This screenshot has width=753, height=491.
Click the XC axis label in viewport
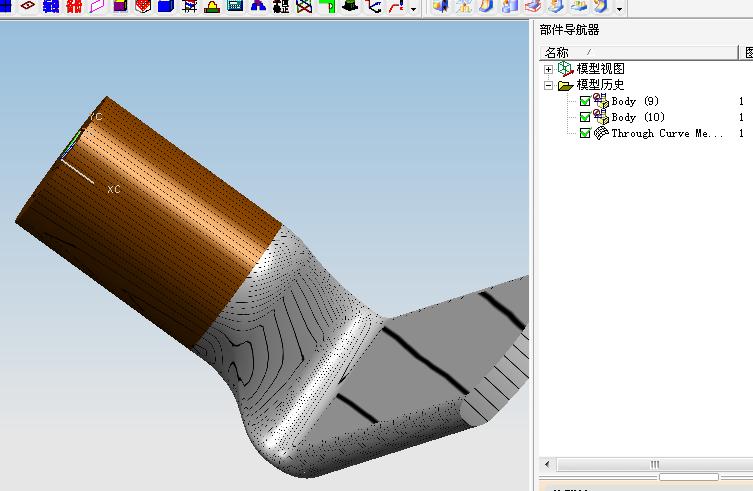tap(114, 189)
